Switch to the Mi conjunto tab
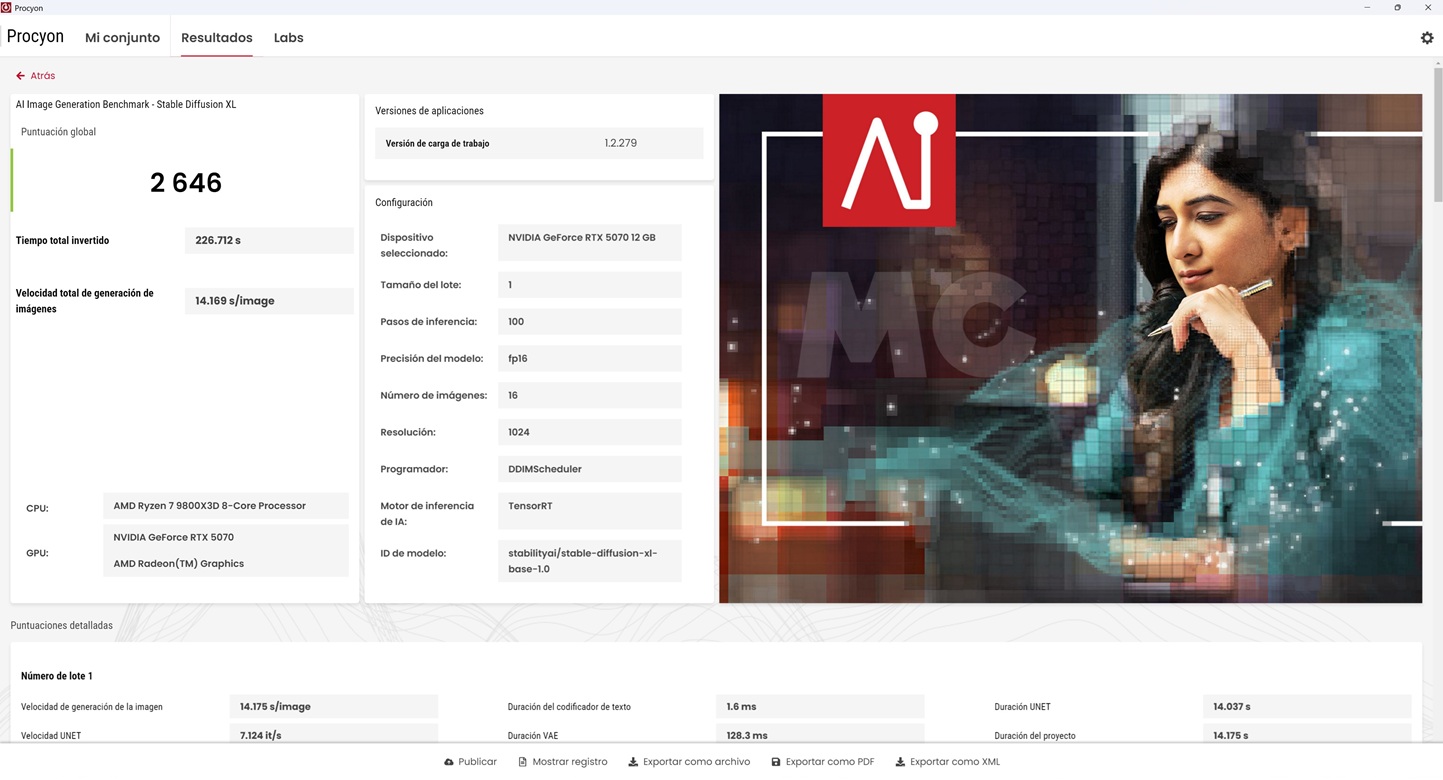 click(122, 38)
